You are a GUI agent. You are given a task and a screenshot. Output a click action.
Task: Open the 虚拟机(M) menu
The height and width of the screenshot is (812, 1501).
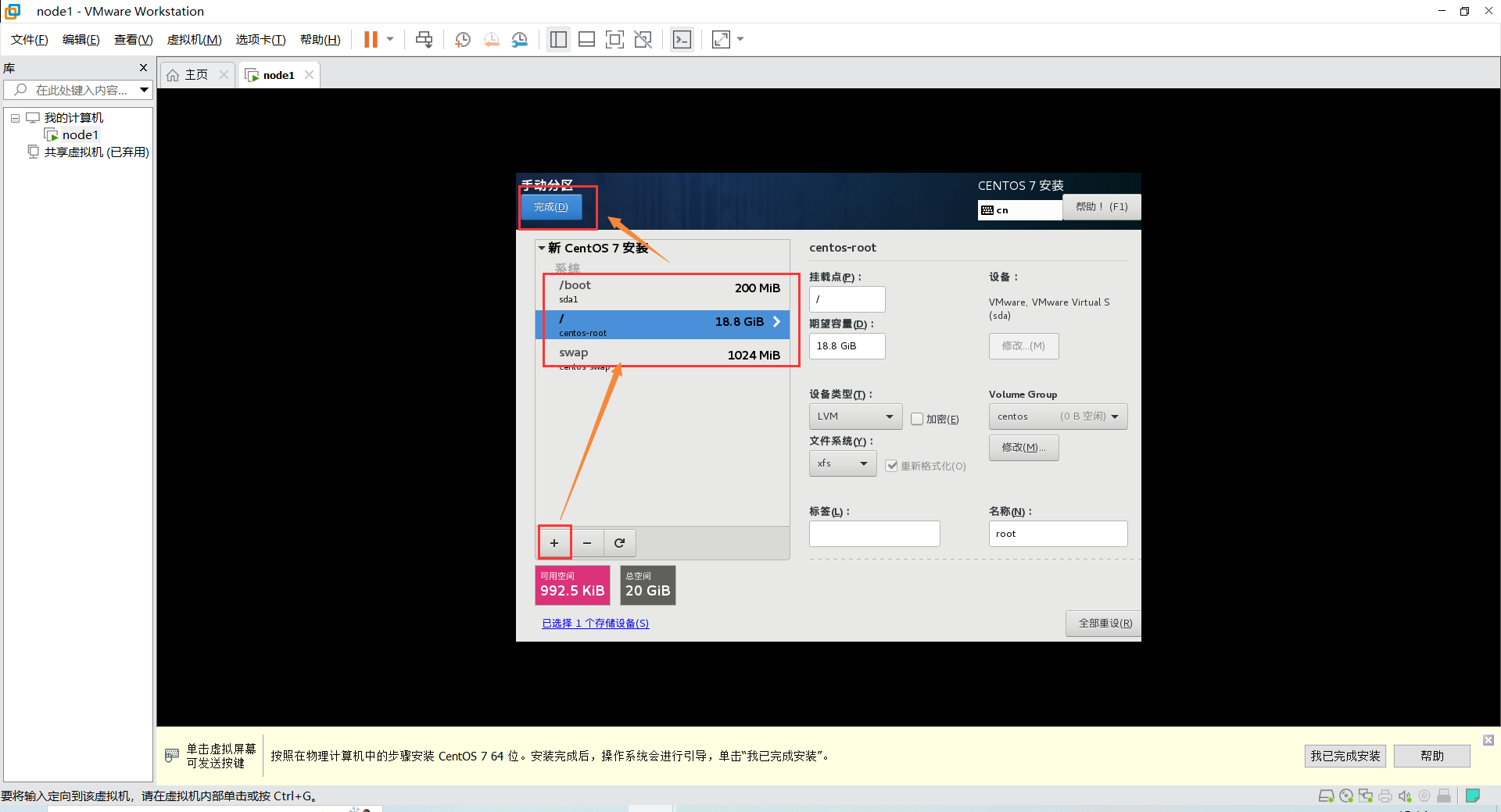point(195,40)
